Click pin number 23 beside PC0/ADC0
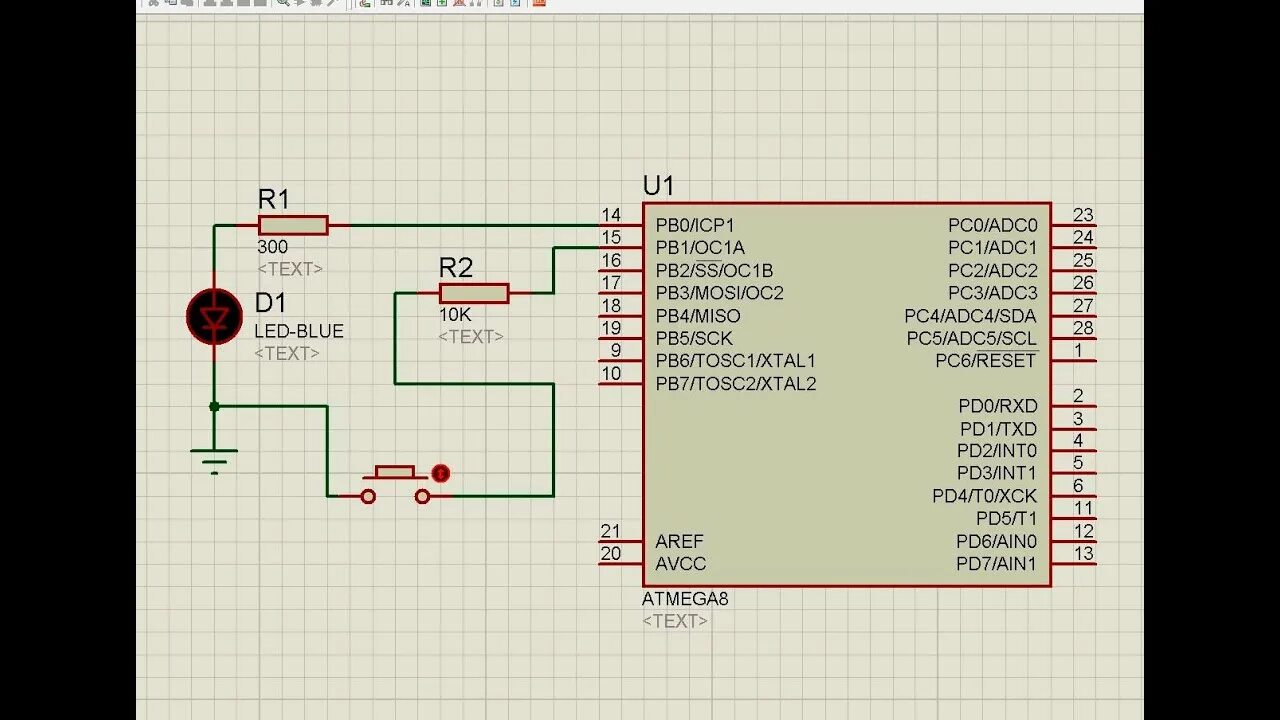Screen dimensions: 1280x720 click(1083, 215)
